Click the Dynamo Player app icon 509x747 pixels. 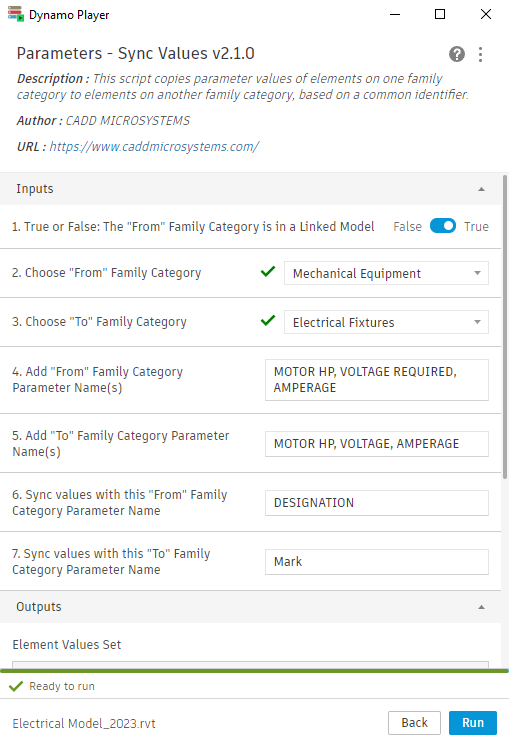tap(16, 14)
